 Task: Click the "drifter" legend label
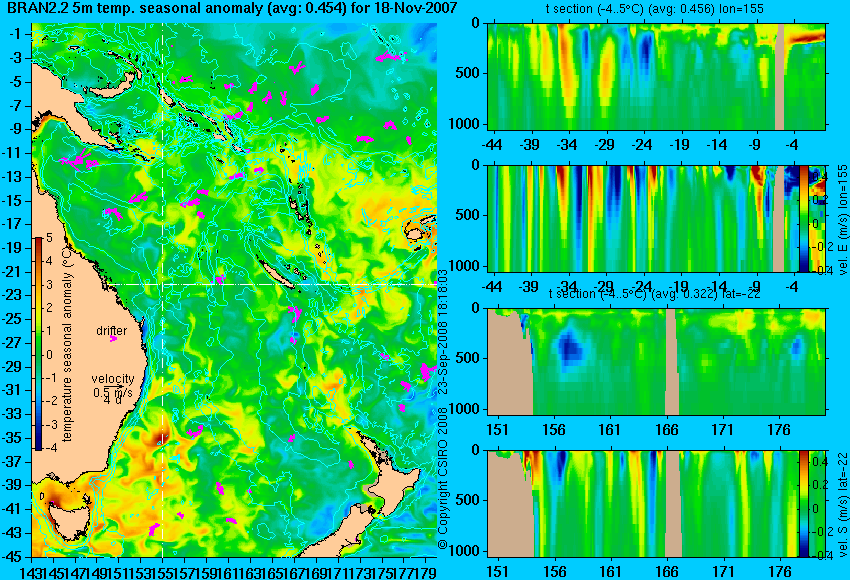(x=112, y=331)
